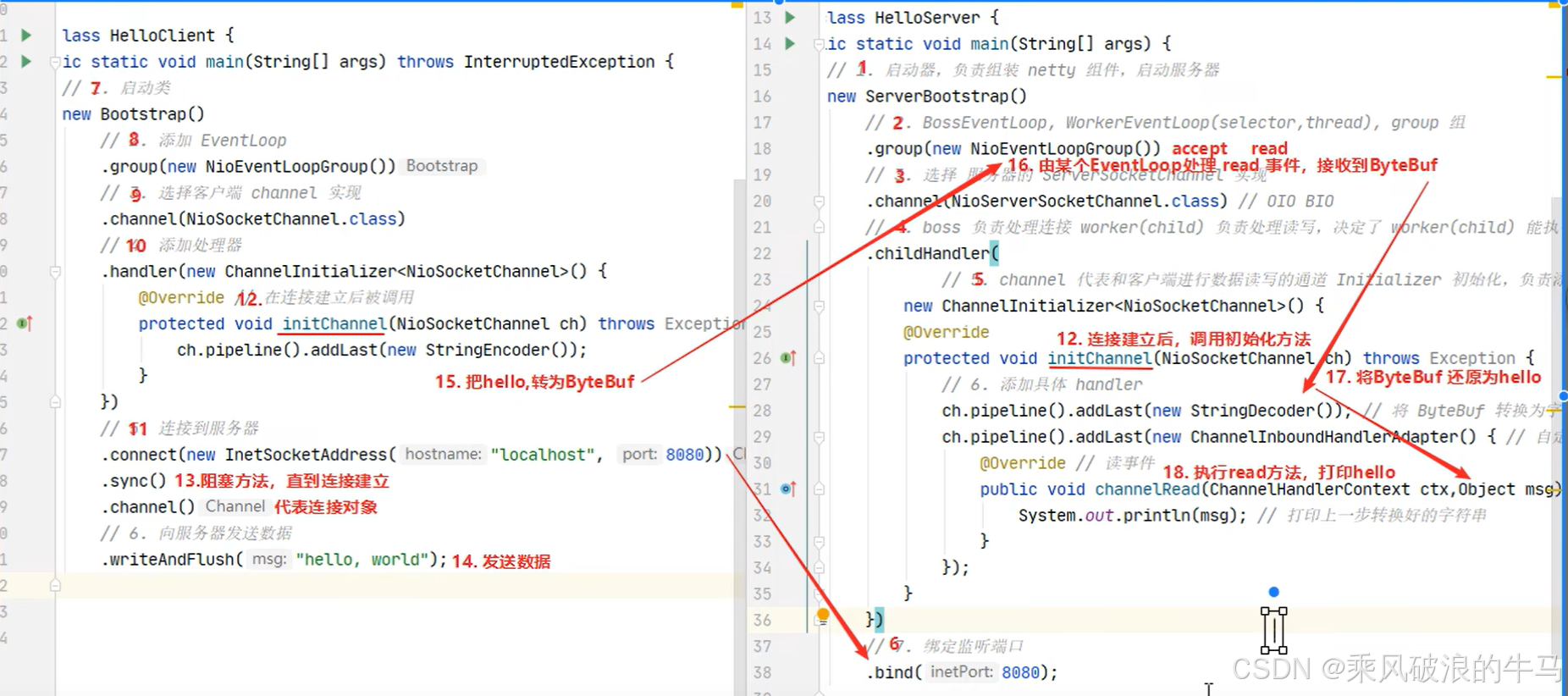Click yellow warning stripe mark near HelloServer top
Image resolution: width=1568 pixels, height=696 pixels.
coord(1554,77)
